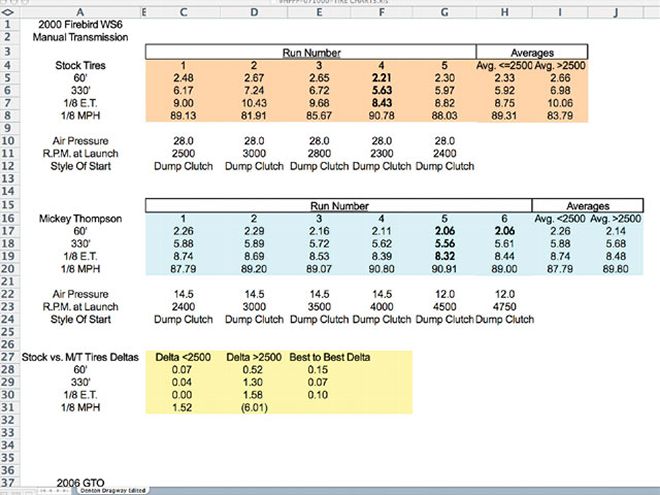This screenshot has width=660, height=495.
Task: Select the 1.30 delta cell
Action: (253, 383)
